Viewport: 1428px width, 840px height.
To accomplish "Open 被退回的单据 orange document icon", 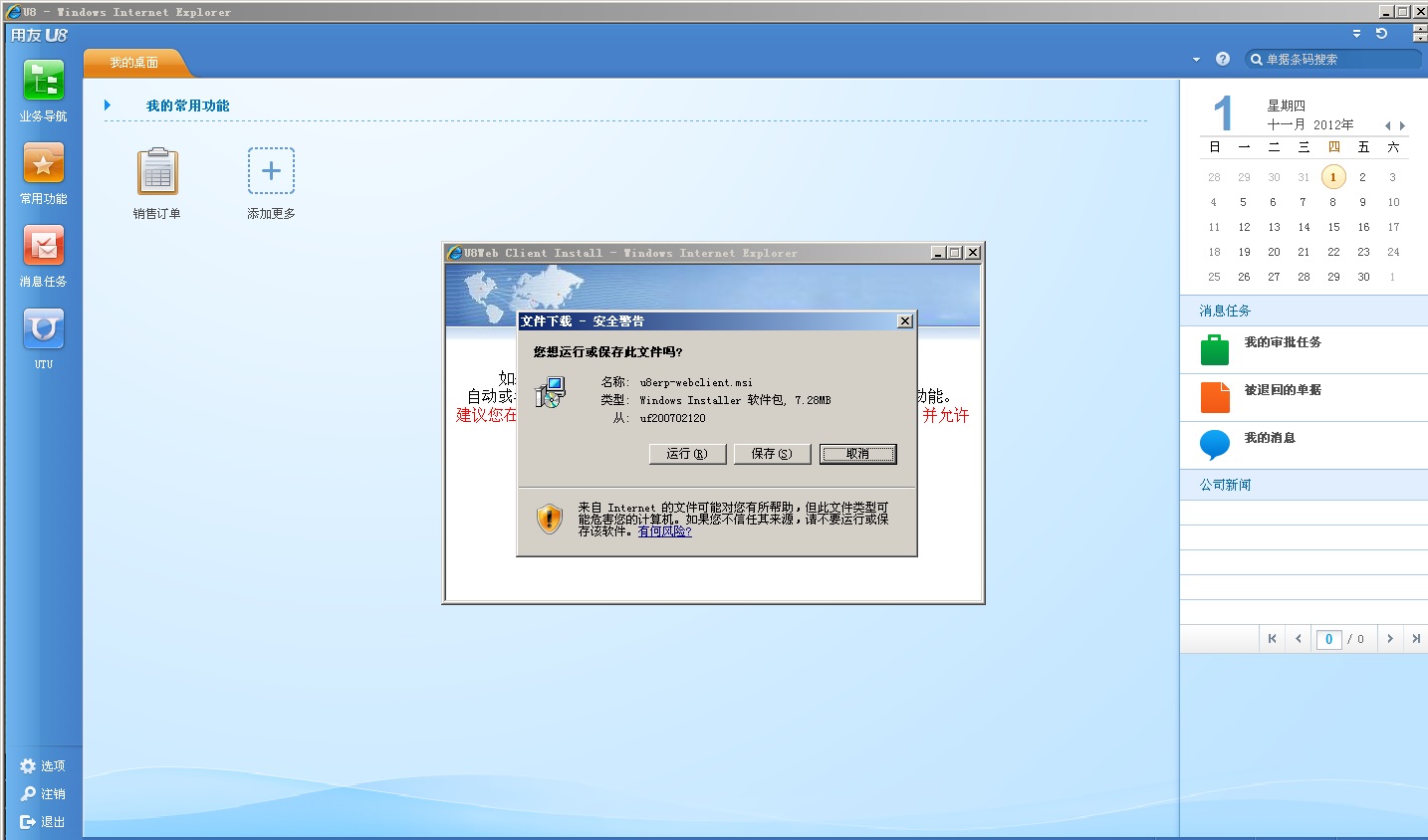I will pos(1215,397).
